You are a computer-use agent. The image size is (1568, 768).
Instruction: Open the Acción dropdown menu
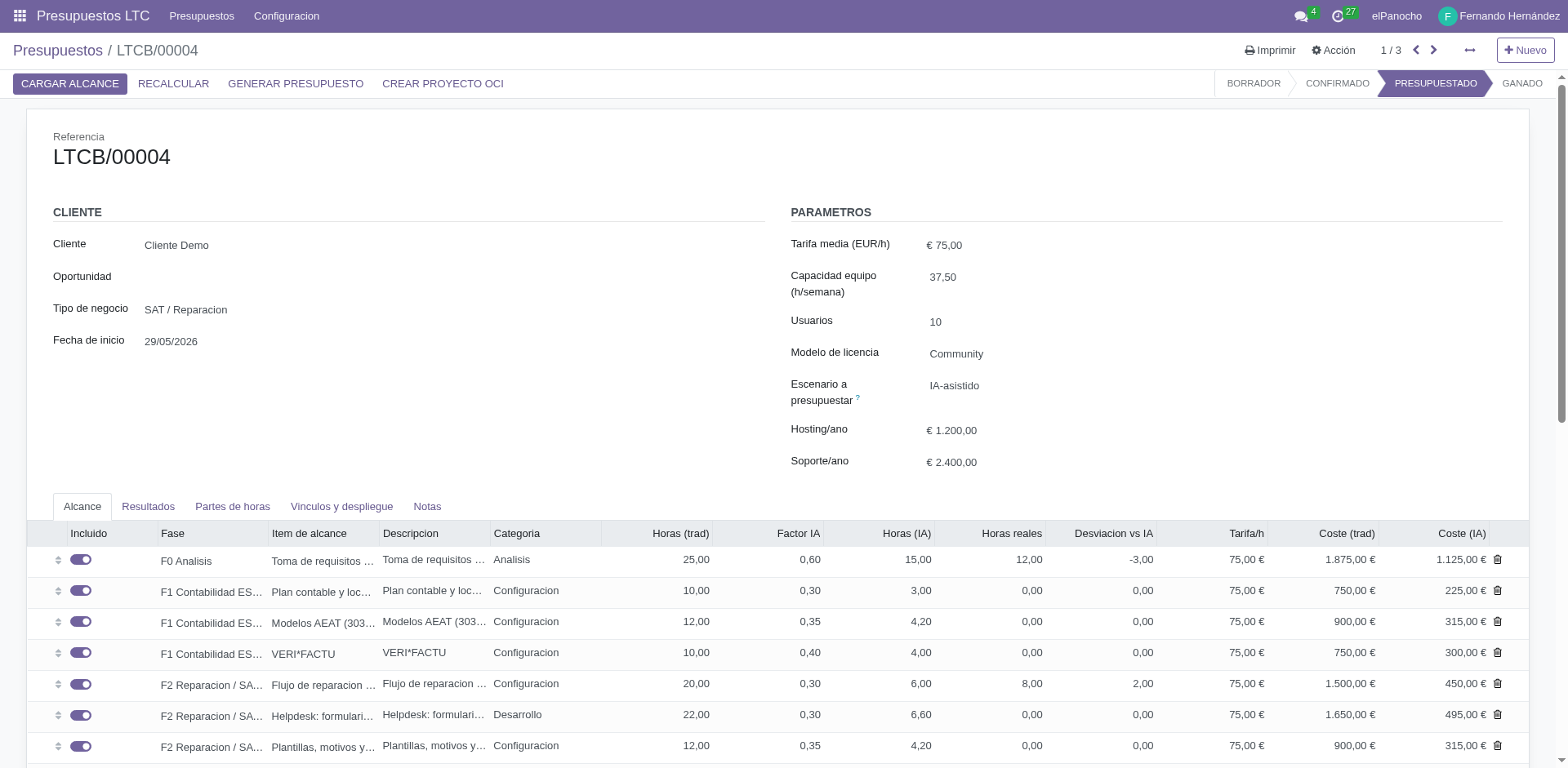pos(1334,51)
